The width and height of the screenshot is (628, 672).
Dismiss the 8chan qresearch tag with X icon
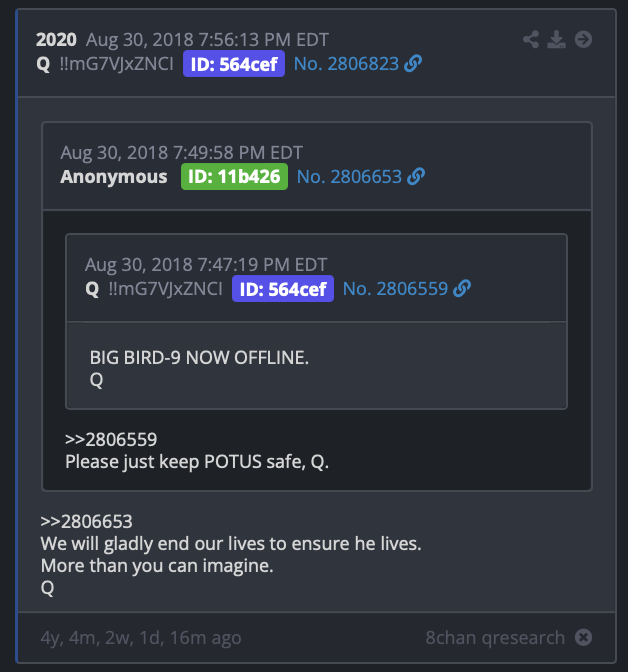pos(583,637)
